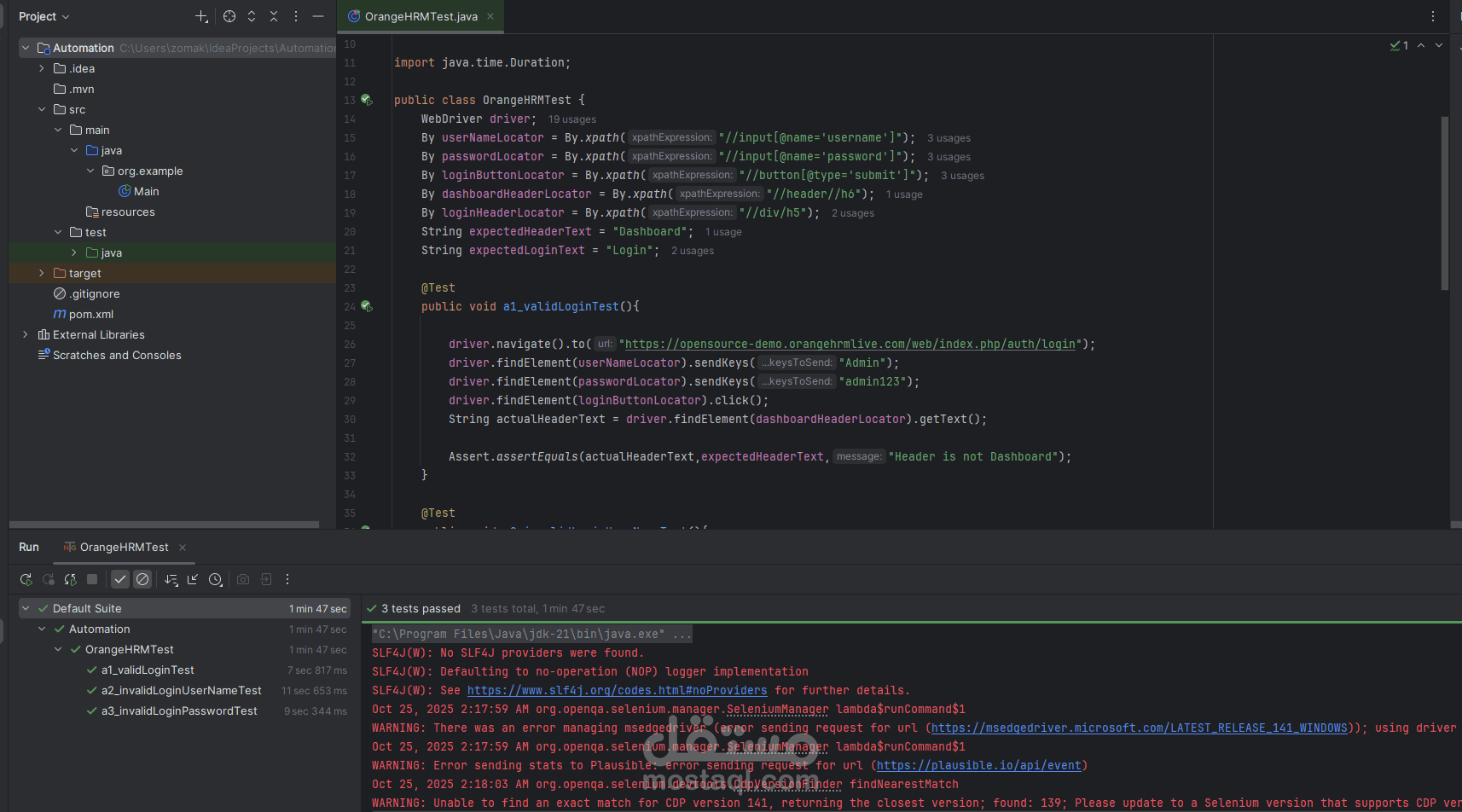This screenshot has width=1462, height=812.
Task: Hide the Project panel with minimize icon
Action: tap(318, 16)
